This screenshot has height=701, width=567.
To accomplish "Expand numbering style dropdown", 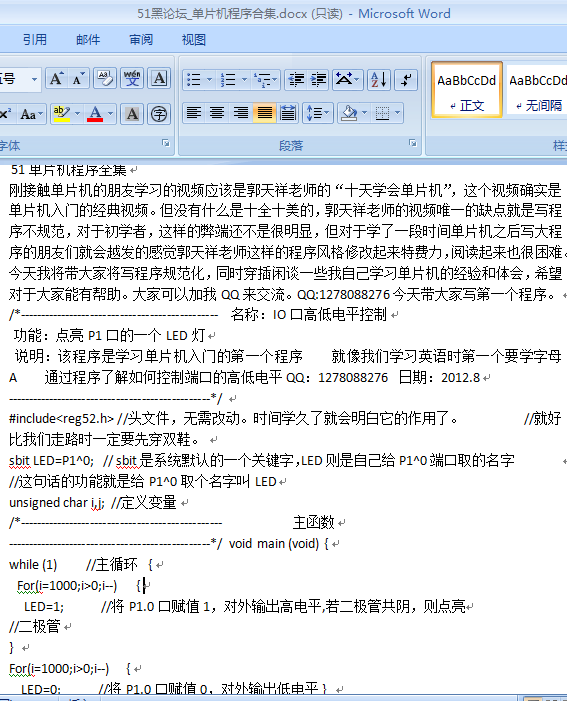I will (244, 80).
